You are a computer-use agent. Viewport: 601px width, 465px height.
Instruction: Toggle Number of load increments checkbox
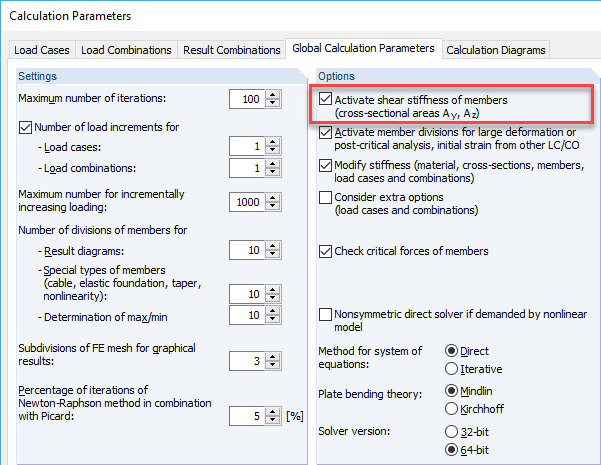[x=26, y=127]
